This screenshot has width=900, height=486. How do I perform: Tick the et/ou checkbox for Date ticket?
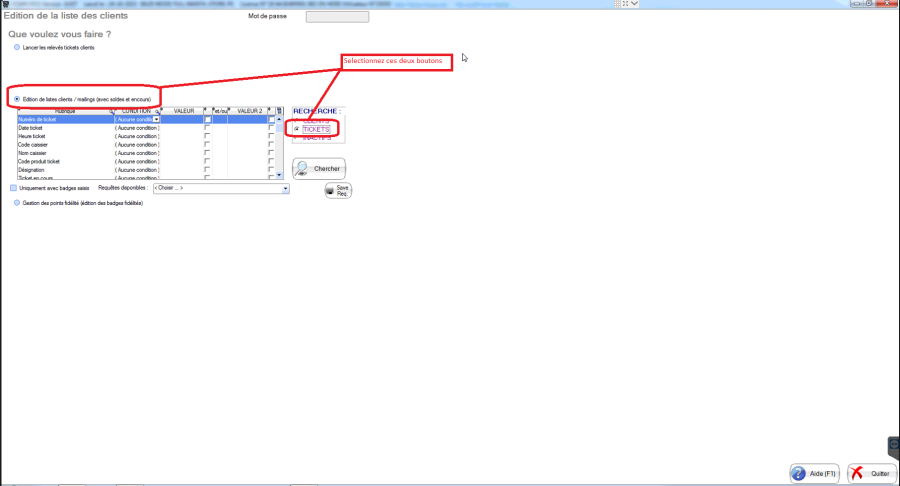point(207,127)
